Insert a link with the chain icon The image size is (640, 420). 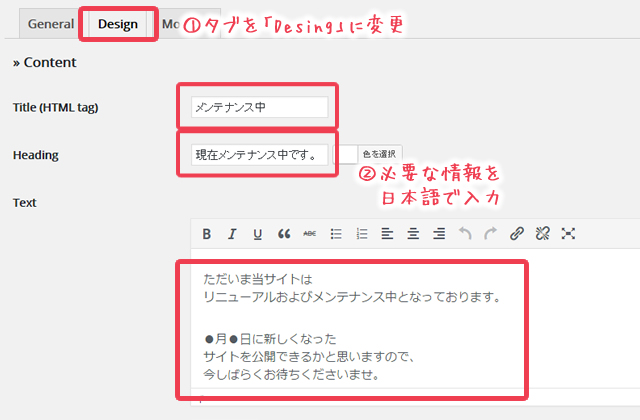tap(517, 234)
